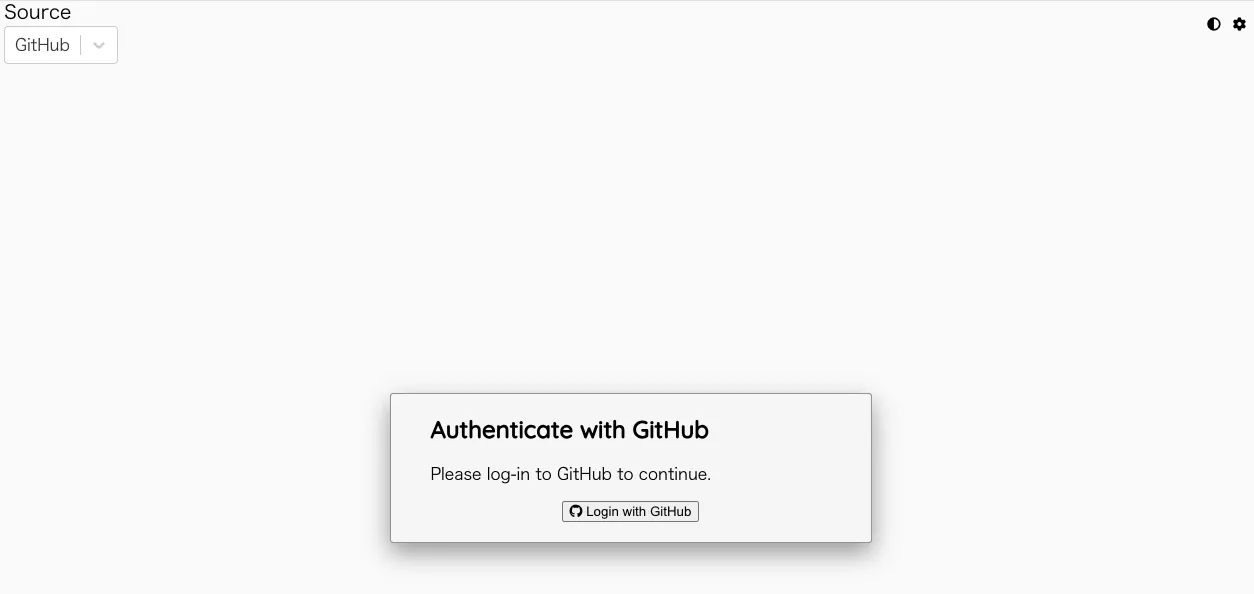This screenshot has height=594, width=1254.
Task: Click the down-arrow indicator beside GitHub
Action: point(99,45)
